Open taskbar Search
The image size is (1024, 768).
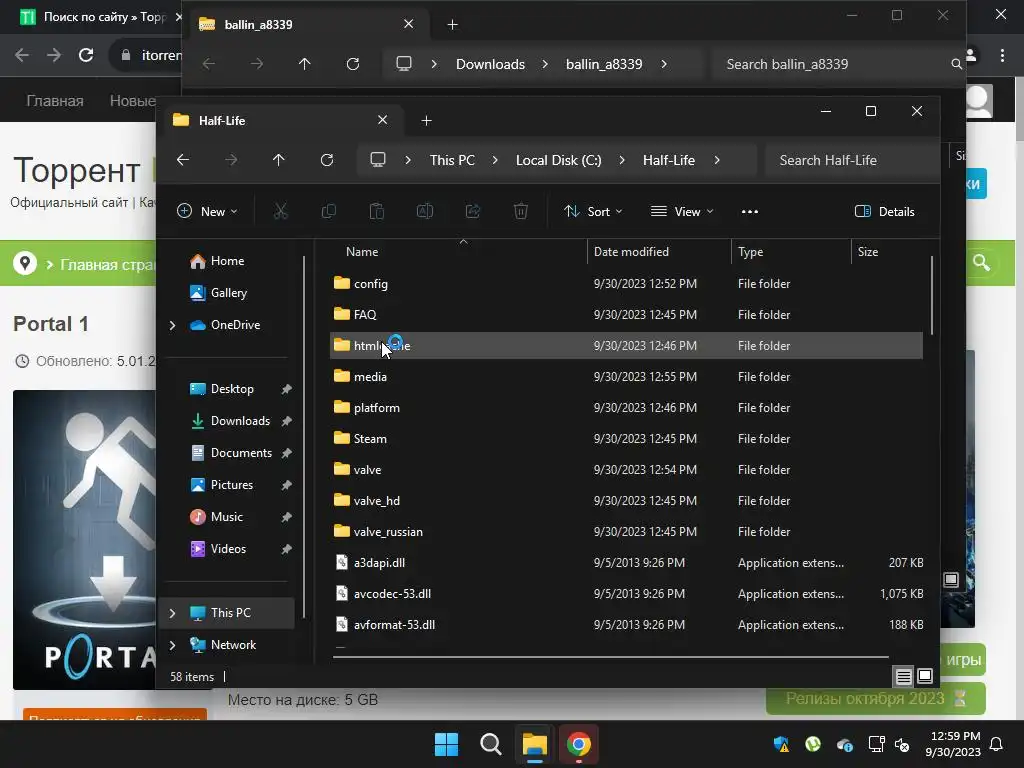tap(490, 744)
